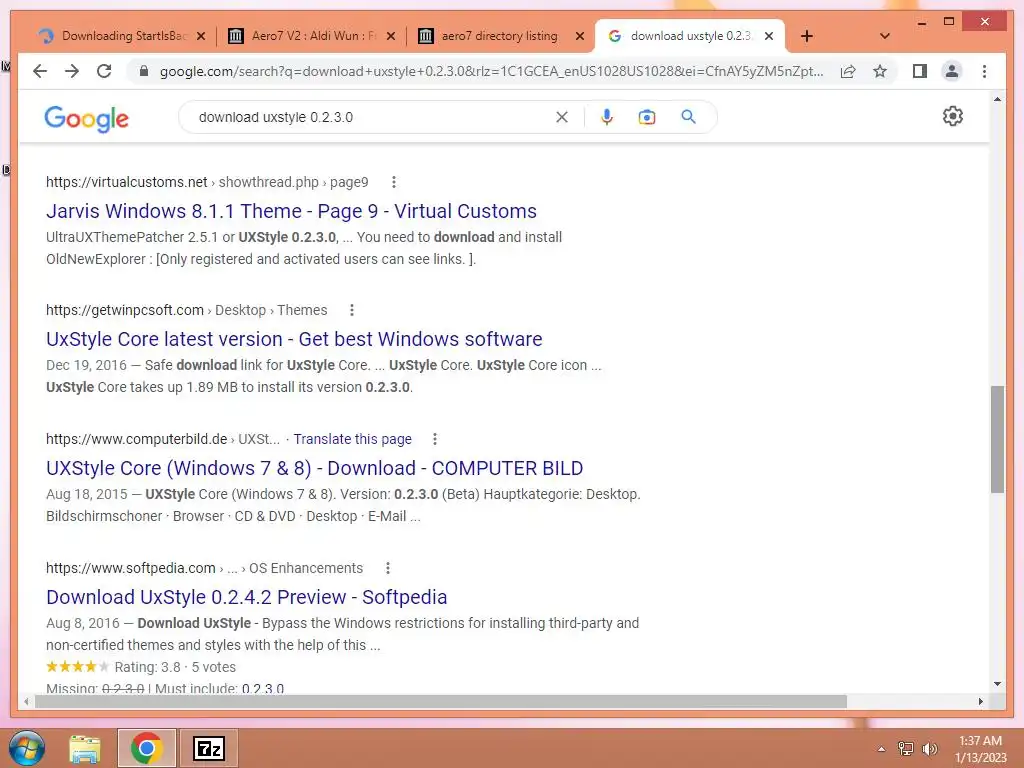Image resolution: width=1024 pixels, height=768 pixels.
Task: Click https://www.softpedia.com URL text
Action: [x=131, y=568]
